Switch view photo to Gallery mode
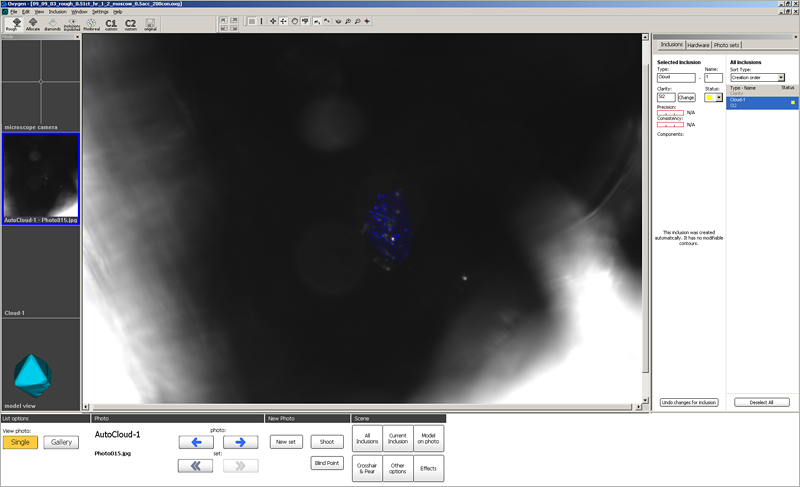The height and width of the screenshot is (487, 800). tap(60, 442)
